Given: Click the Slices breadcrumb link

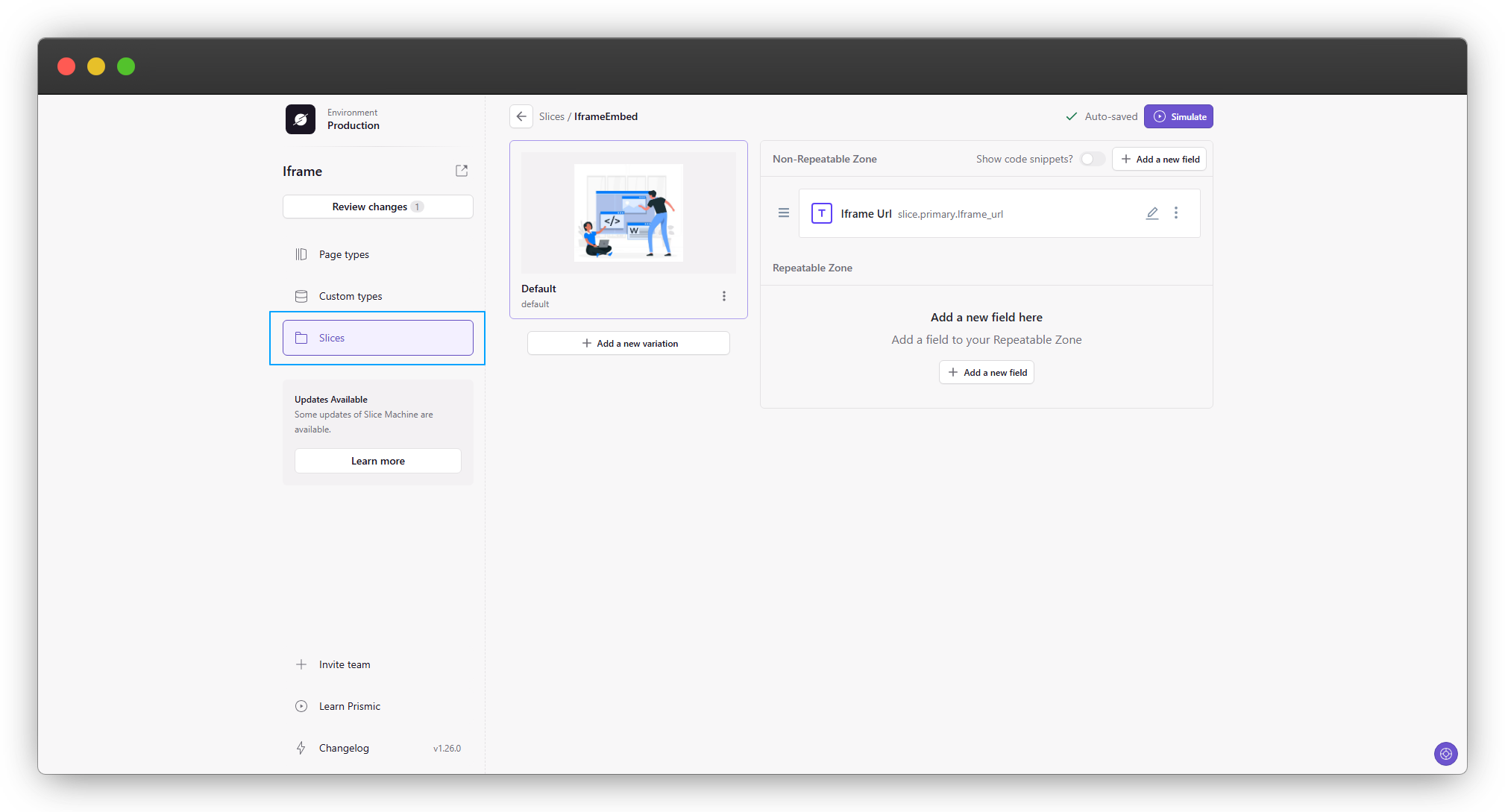Looking at the screenshot, I should coord(552,116).
